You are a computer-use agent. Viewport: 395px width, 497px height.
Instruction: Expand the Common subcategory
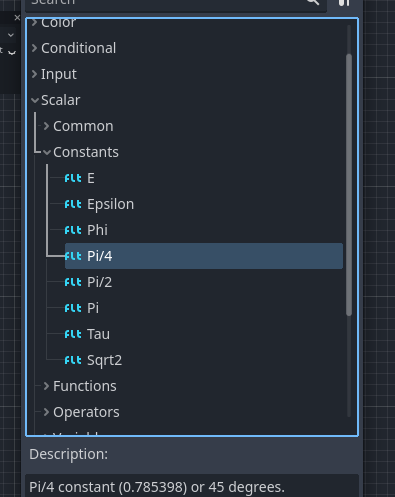click(x=47, y=126)
